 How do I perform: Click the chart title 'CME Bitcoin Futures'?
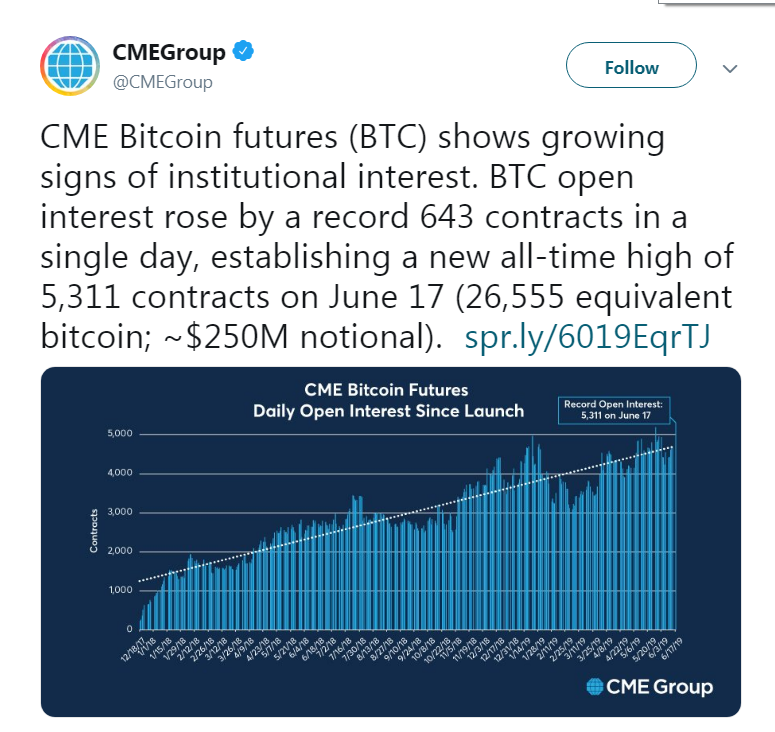[386, 390]
